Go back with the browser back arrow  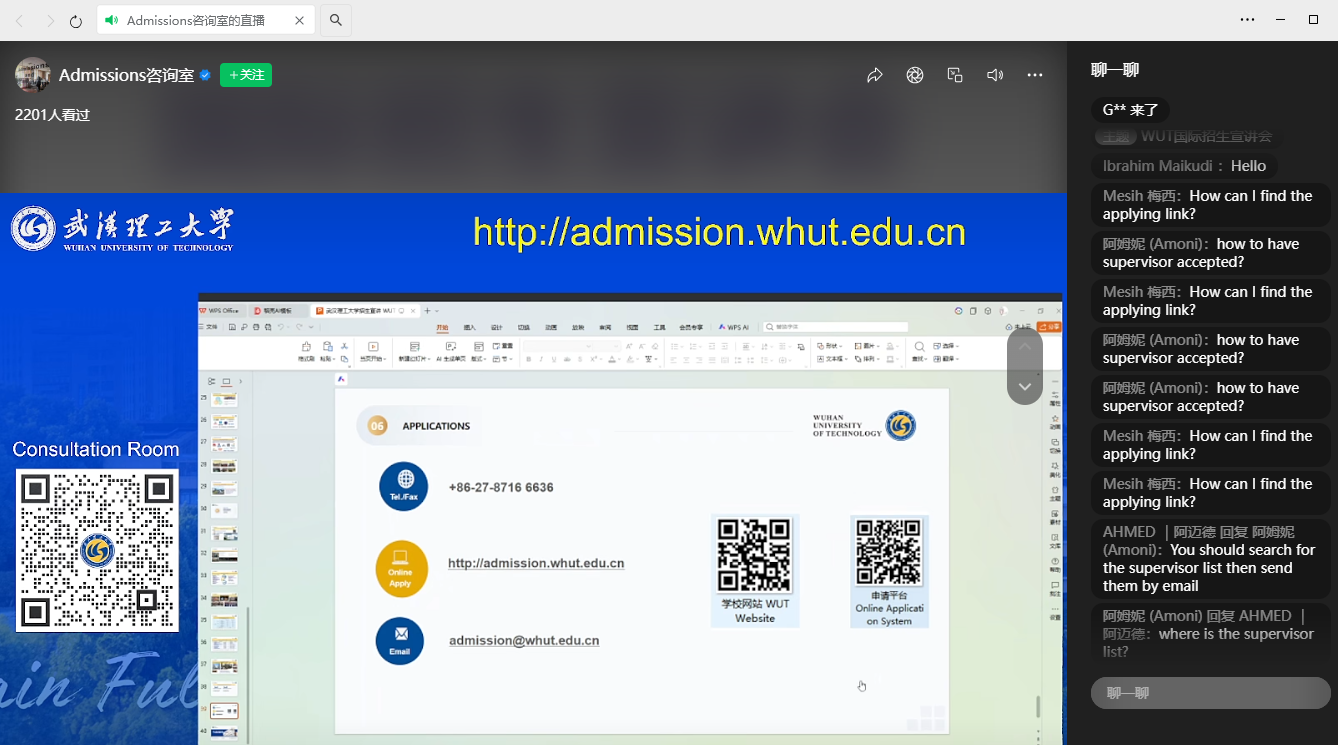[20, 20]
